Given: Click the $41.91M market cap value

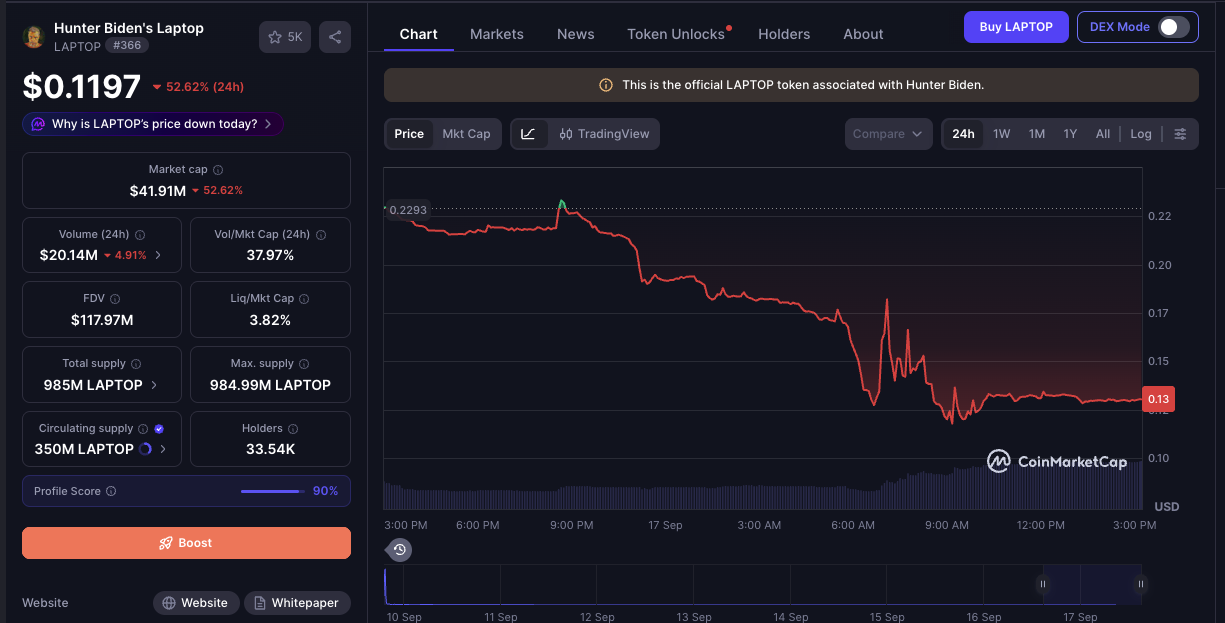Looking at the screenshot, I should pyautogui.click(x=158, y=190).
